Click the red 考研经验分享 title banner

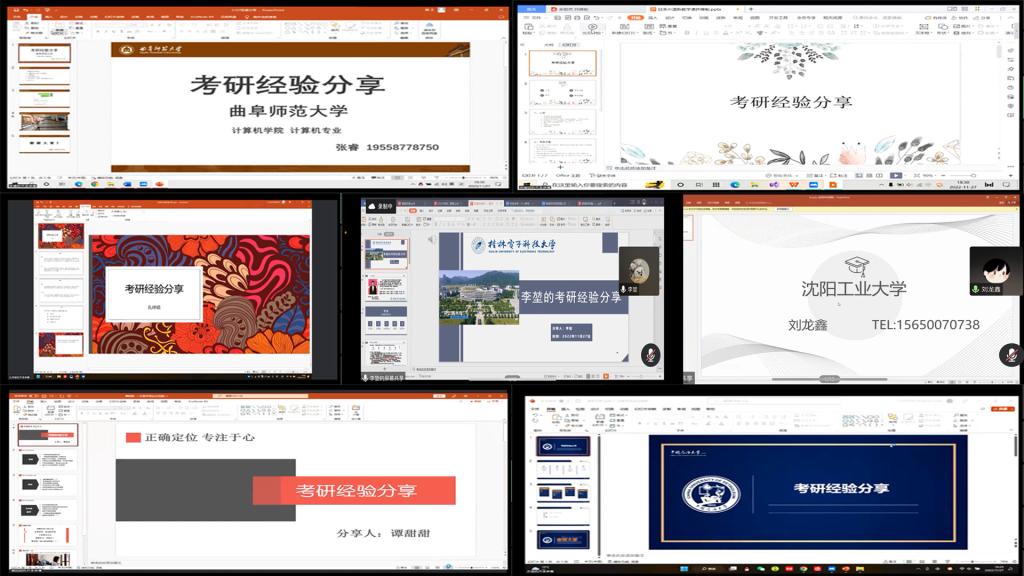[355, 491]
